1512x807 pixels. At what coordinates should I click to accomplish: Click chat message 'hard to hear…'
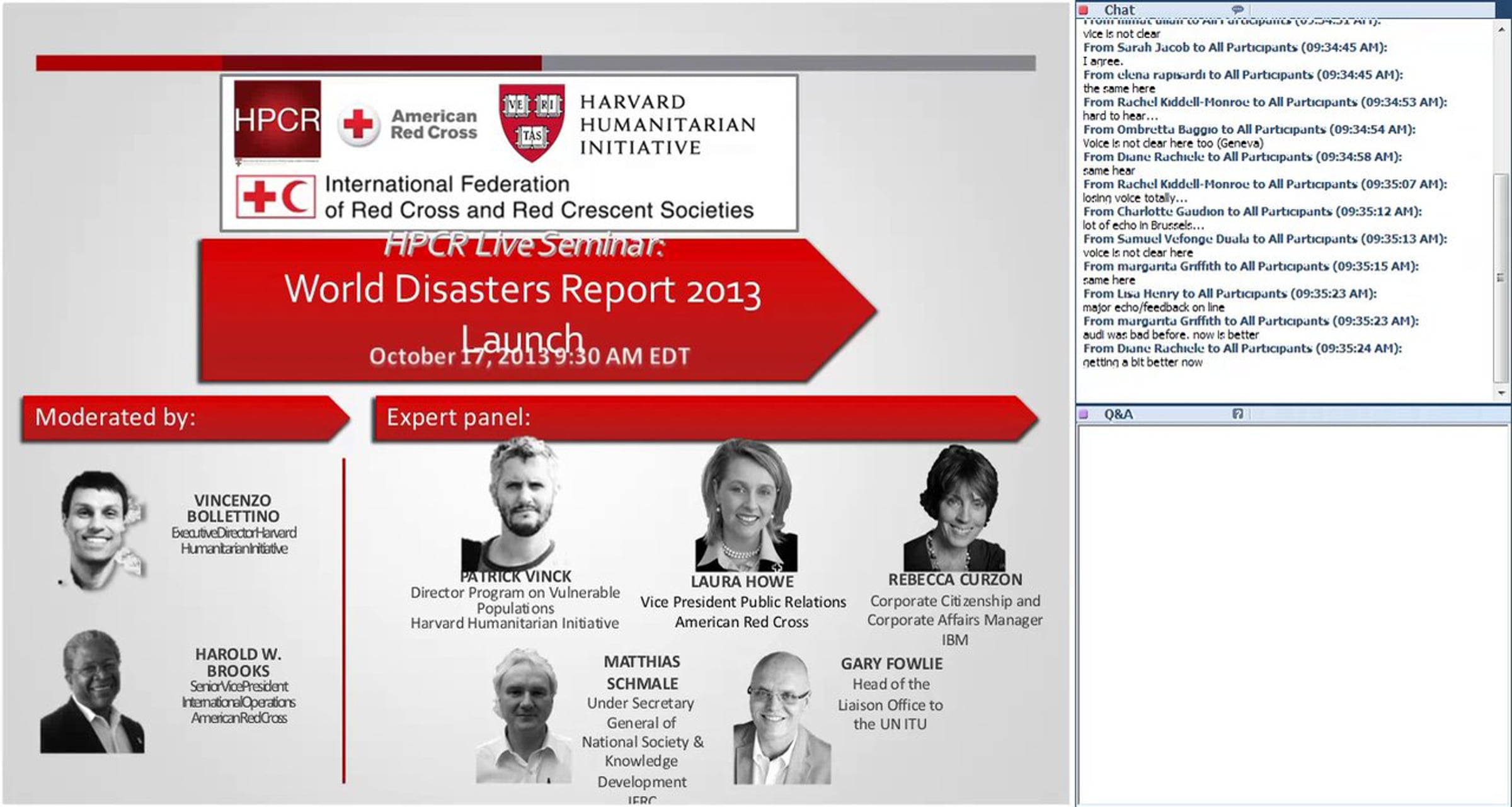click(x=1120, y=116)
